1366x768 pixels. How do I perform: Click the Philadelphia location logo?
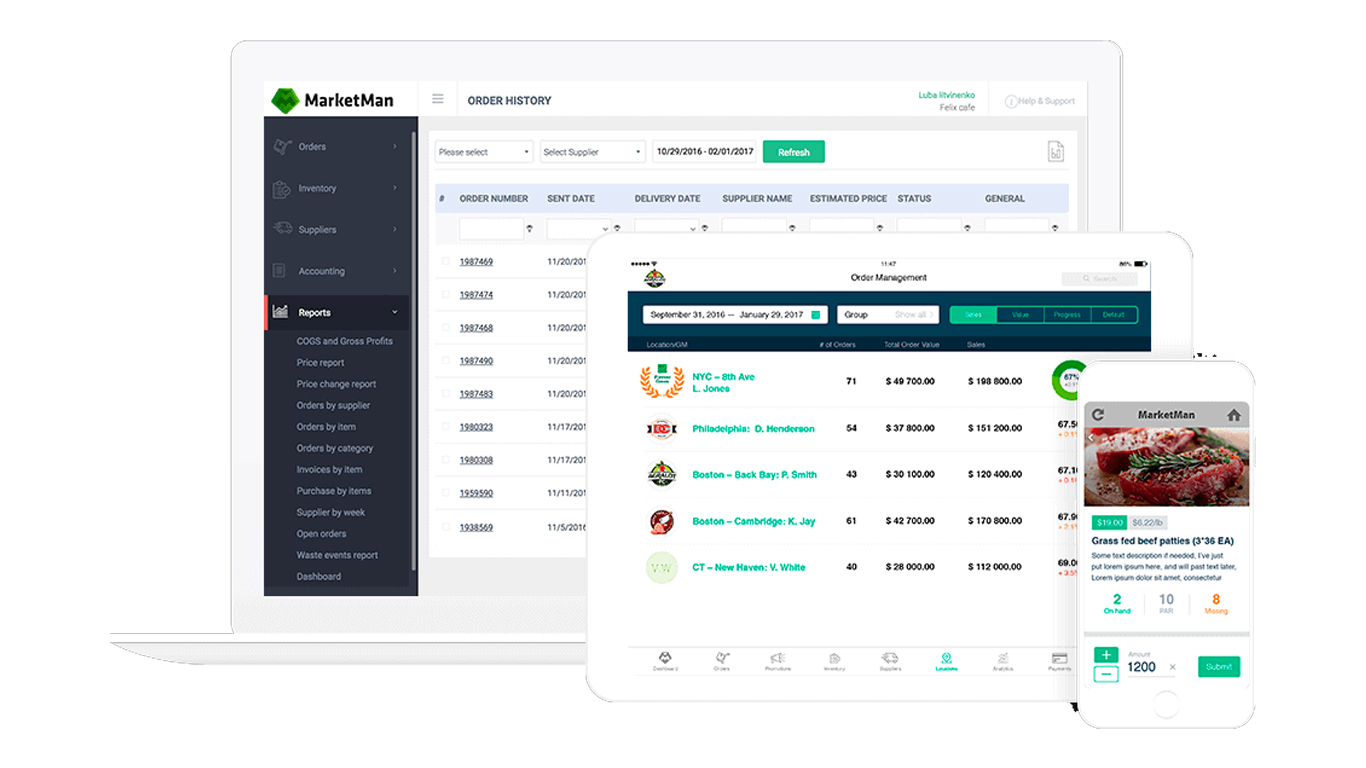[x=662, y=428]
